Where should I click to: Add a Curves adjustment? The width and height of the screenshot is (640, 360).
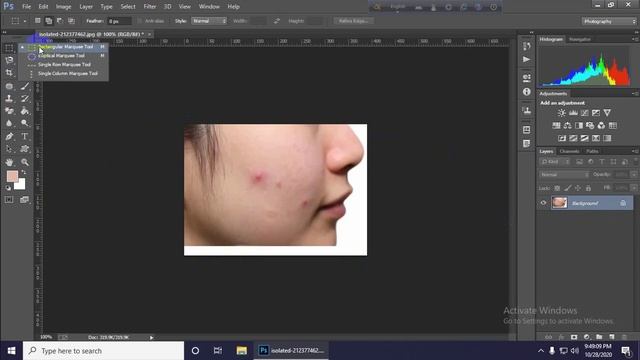[584, 113]
